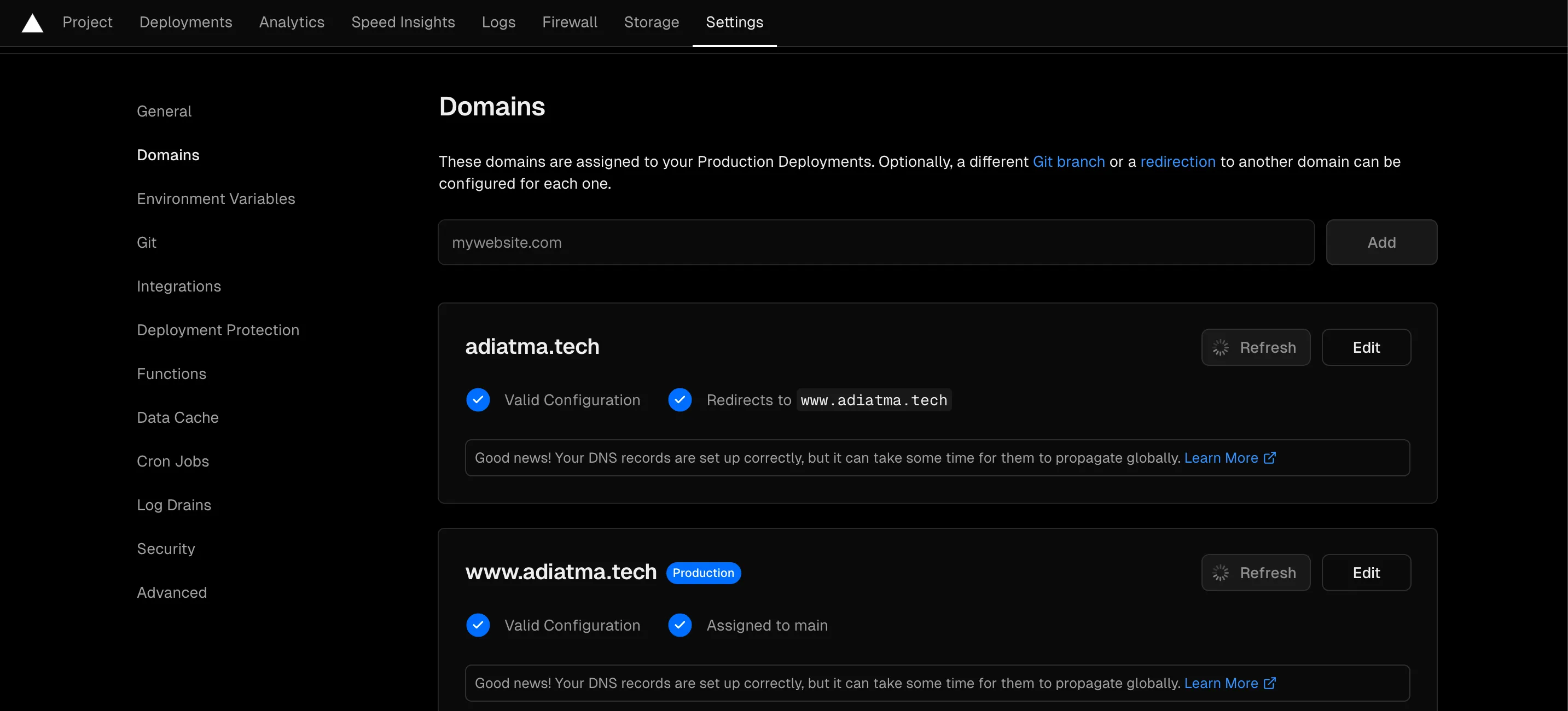Edit the adiatma.tech domain
Viewport: 1568px width, 711px height.
click(x=1367, y=348)
